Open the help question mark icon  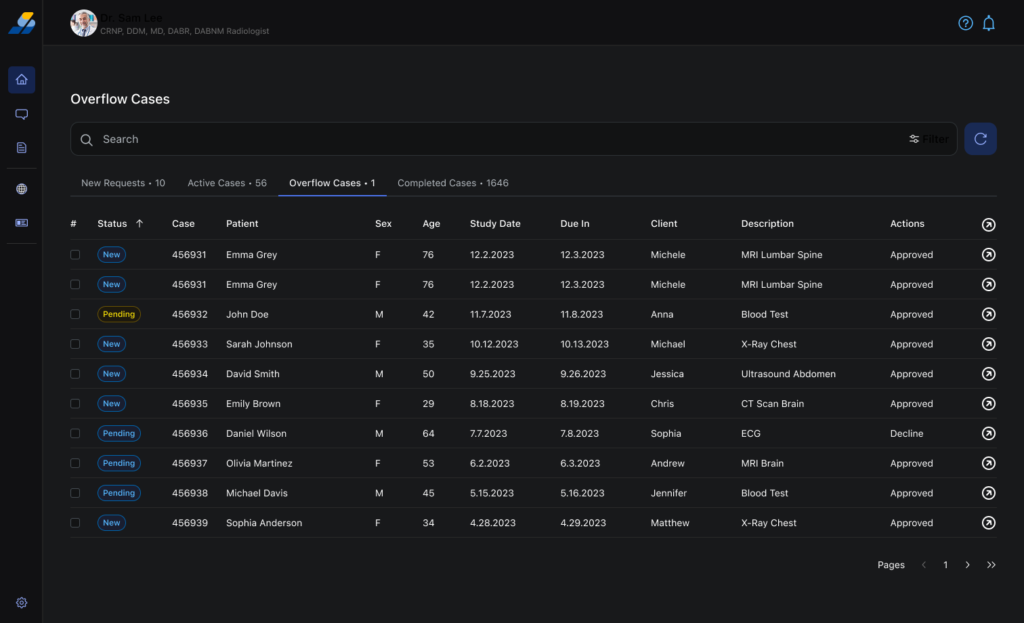965,23
